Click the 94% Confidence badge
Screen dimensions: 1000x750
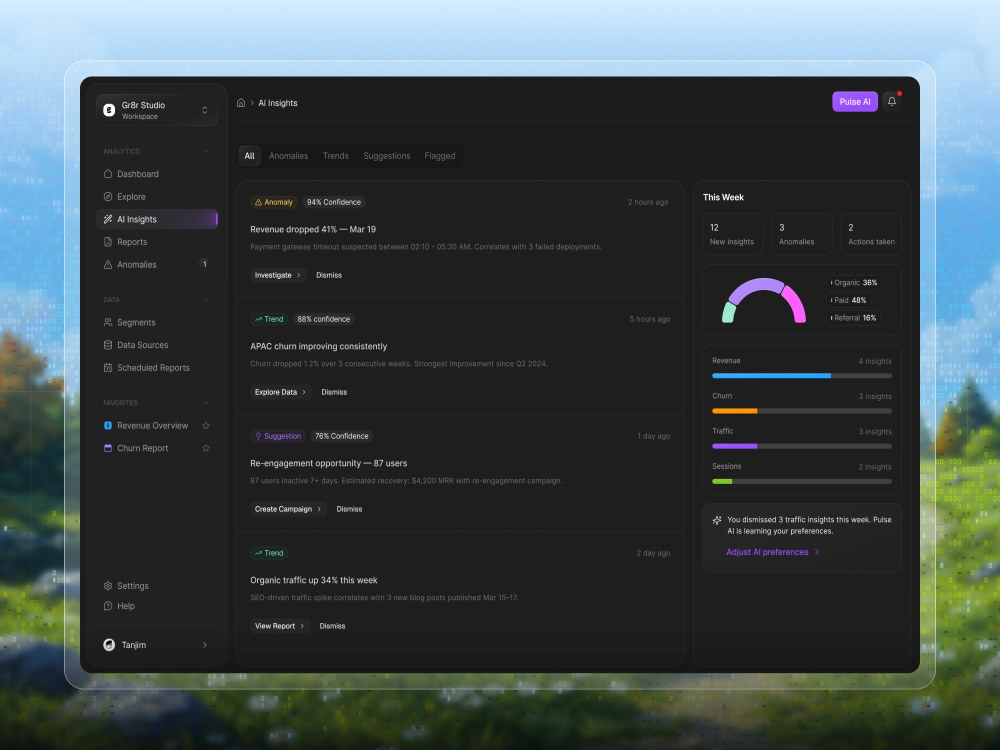[334, 202]
